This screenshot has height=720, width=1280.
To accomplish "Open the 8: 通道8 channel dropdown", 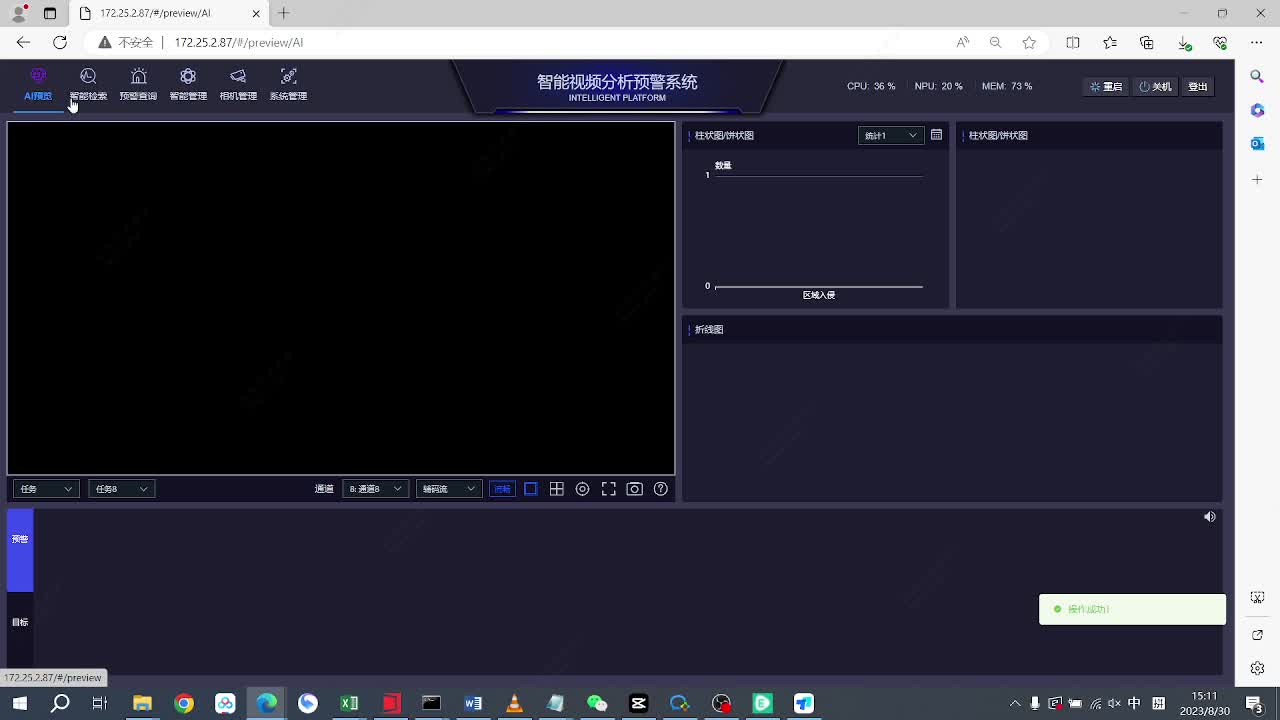I will point(375,489).
